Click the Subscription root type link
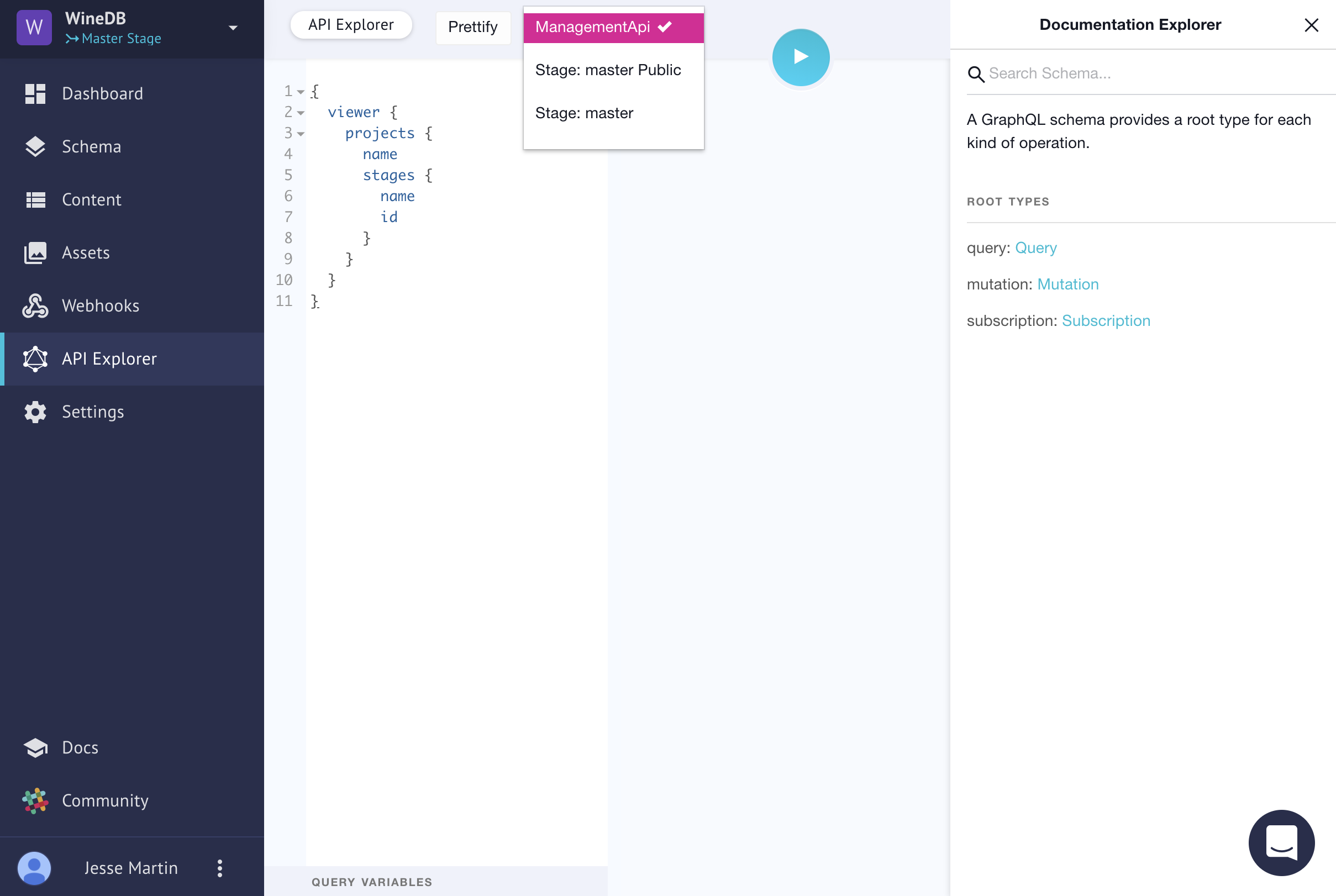Screen dimensions: 1336x896 (1107, 320)
